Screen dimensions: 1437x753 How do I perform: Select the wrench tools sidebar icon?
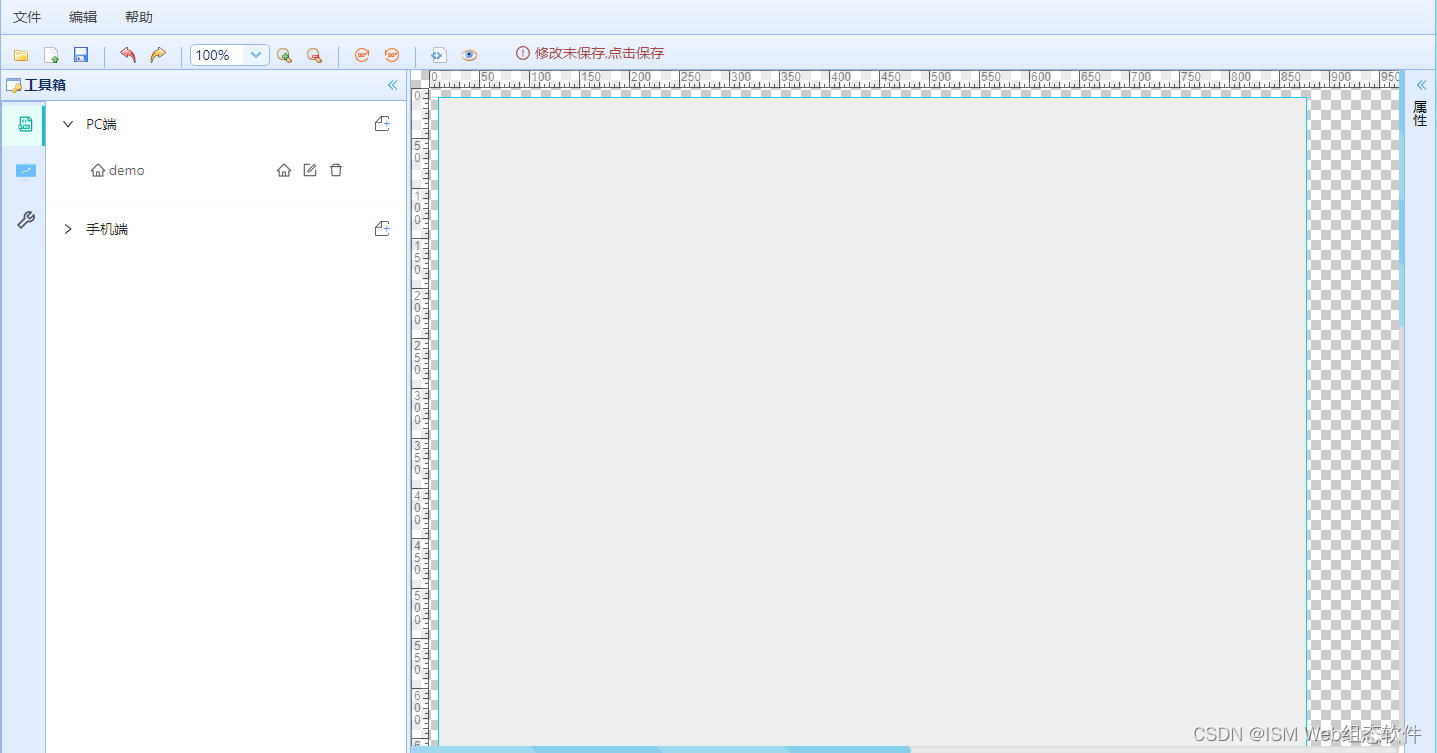pyautogui.click(x=25, y=220)
